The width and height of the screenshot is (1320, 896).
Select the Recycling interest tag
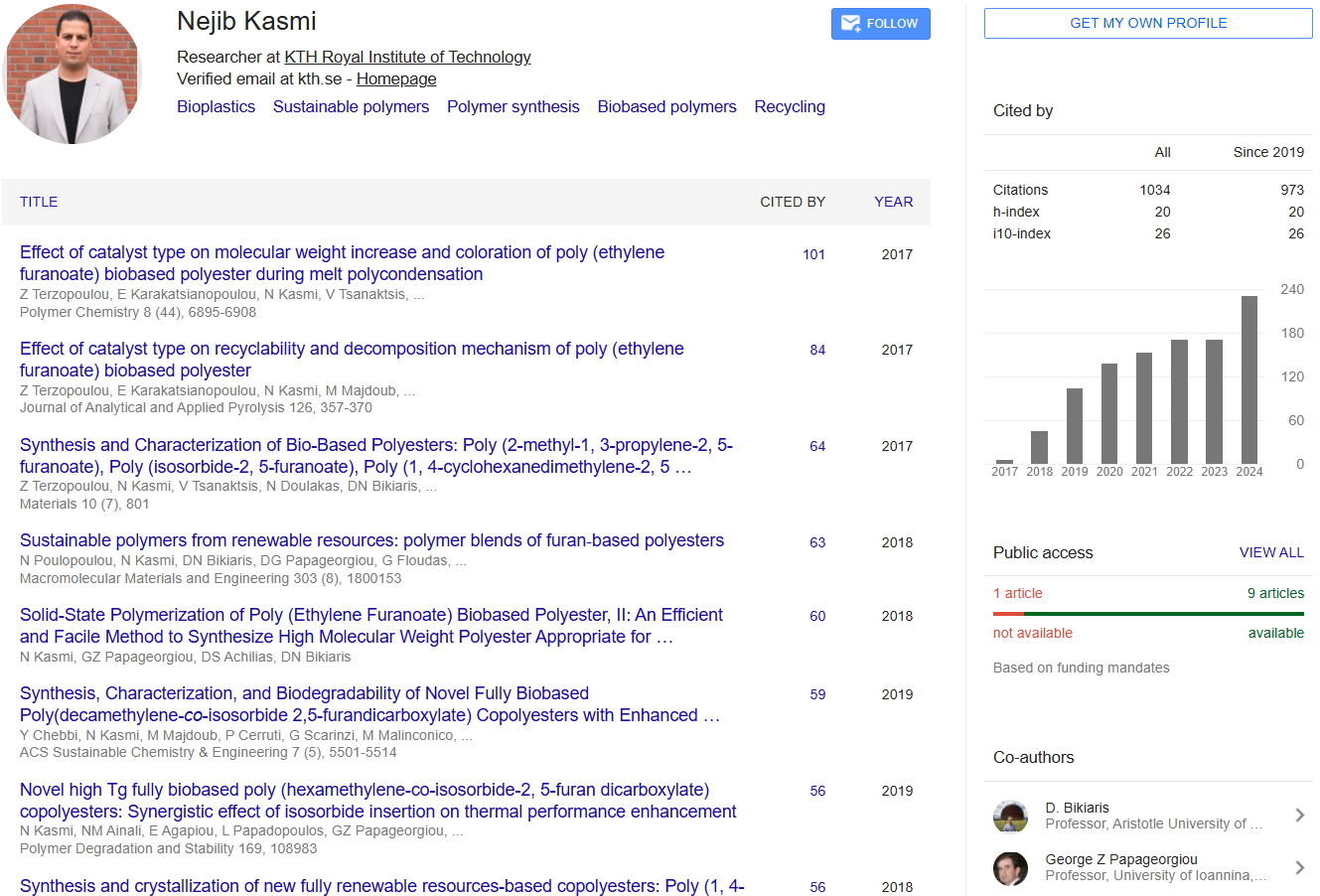click(789, 106)
